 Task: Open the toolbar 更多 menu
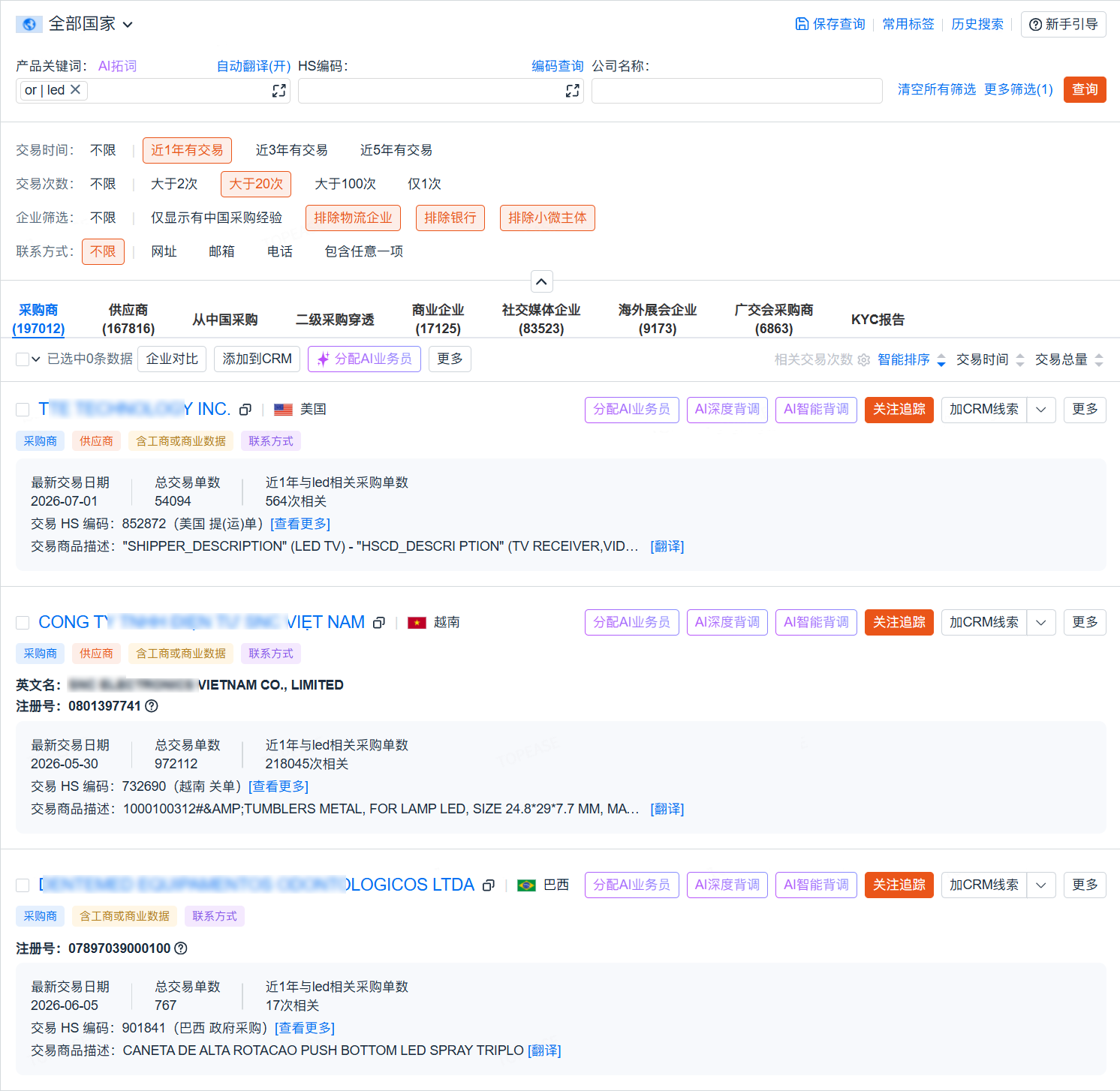pos(450,359)
